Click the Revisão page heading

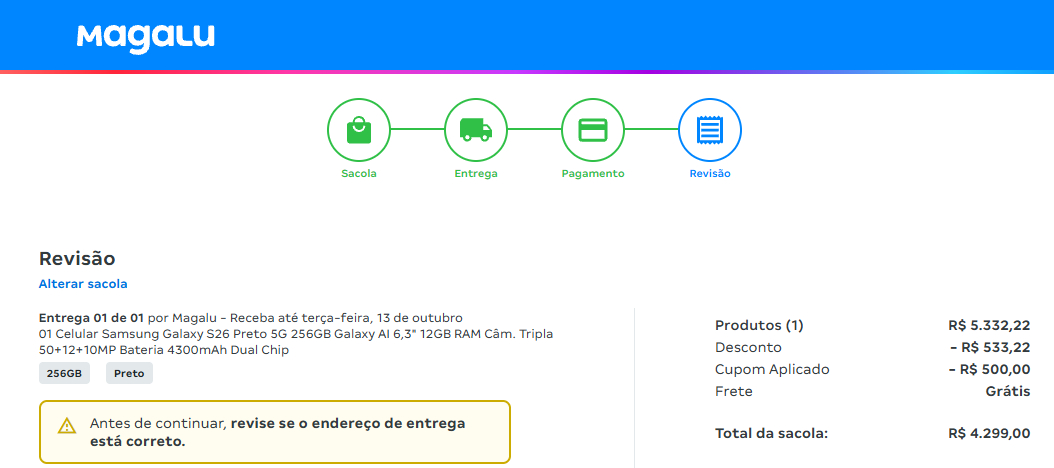(77, 258)
